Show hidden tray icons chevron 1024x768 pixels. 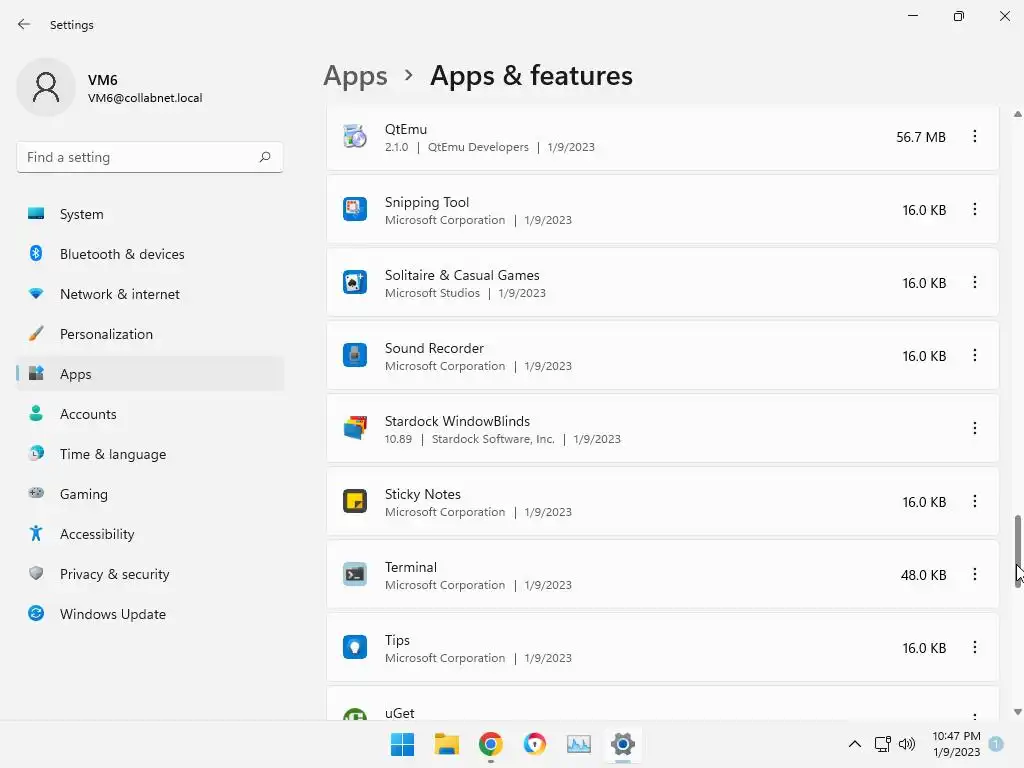click(x=854, y=744)
